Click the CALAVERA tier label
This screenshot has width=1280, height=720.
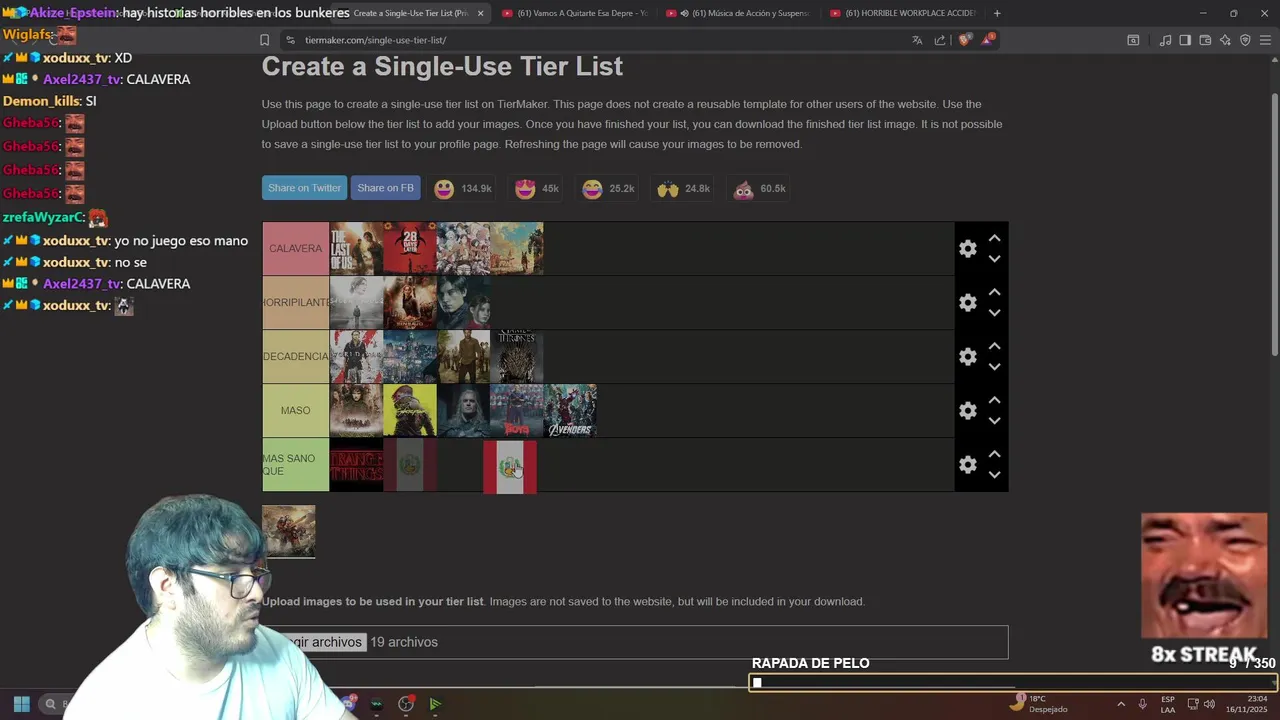click(296, 249)
